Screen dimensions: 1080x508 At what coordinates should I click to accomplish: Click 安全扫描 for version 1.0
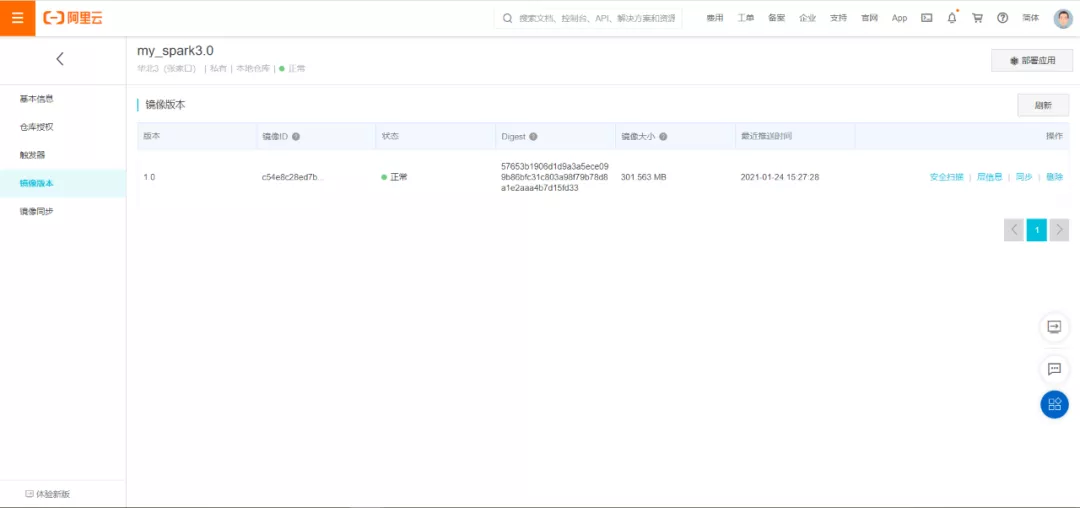[x=946, y=177]
